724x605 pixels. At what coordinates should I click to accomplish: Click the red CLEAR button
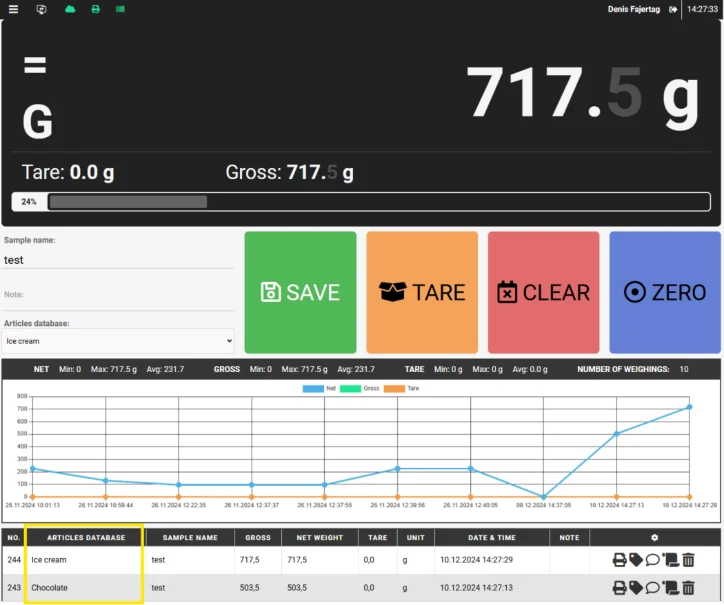pos(543,292)
